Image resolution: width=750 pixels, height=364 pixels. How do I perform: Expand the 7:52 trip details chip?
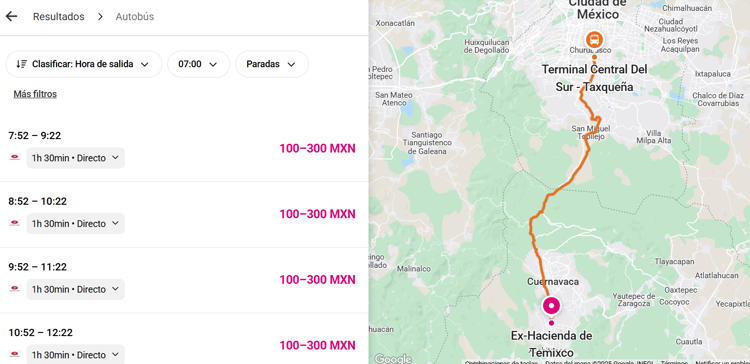76,158
